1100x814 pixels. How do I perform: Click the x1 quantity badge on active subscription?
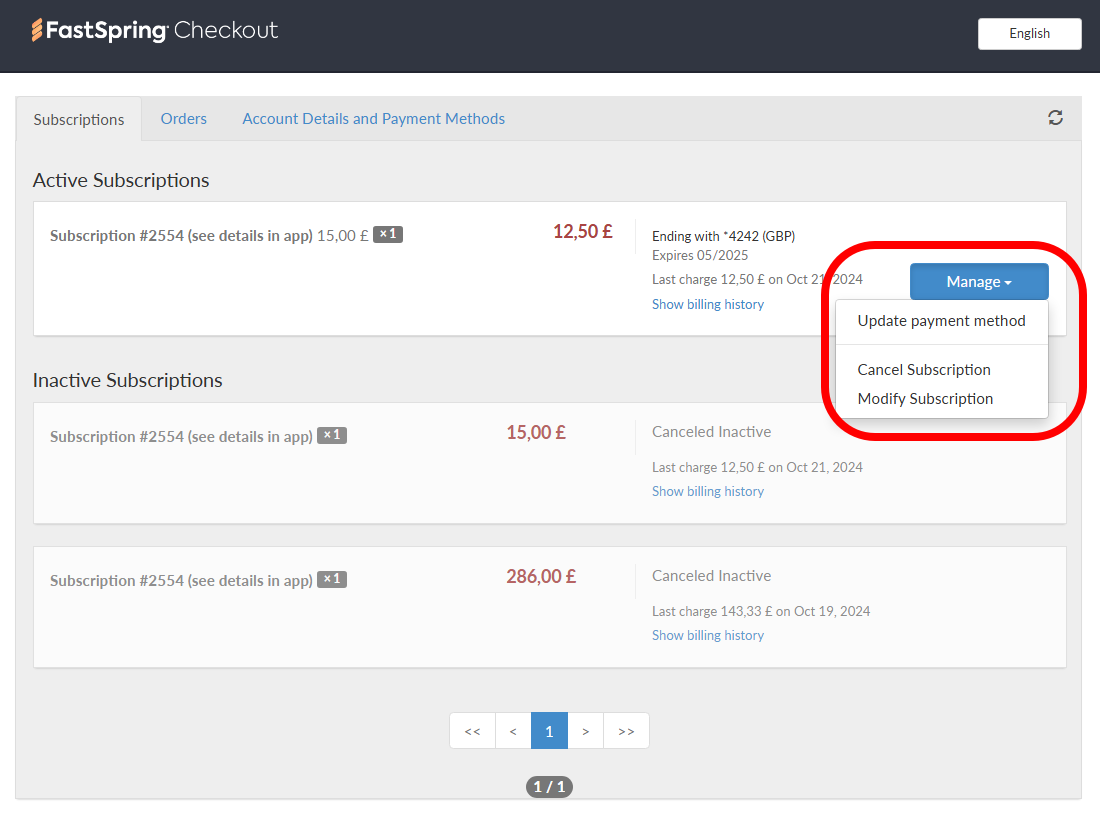pyautogui.click(x=387, y=234)
